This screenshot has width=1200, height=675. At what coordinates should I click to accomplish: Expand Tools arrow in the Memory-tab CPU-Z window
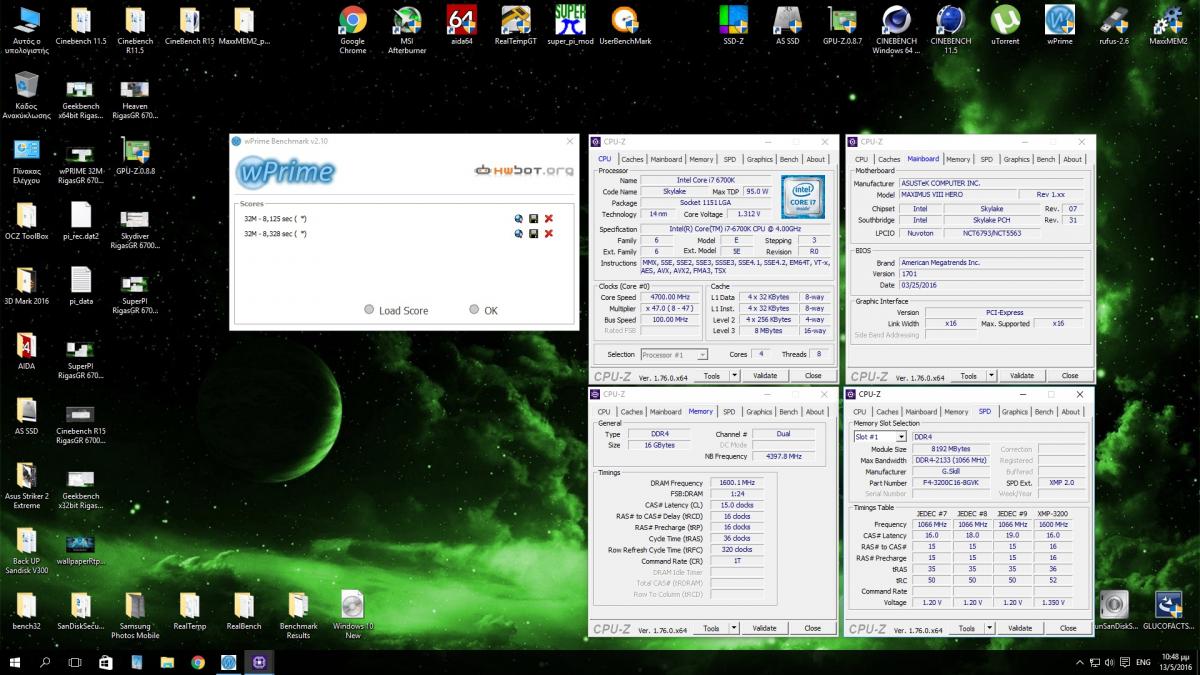(x=735, y=628)
